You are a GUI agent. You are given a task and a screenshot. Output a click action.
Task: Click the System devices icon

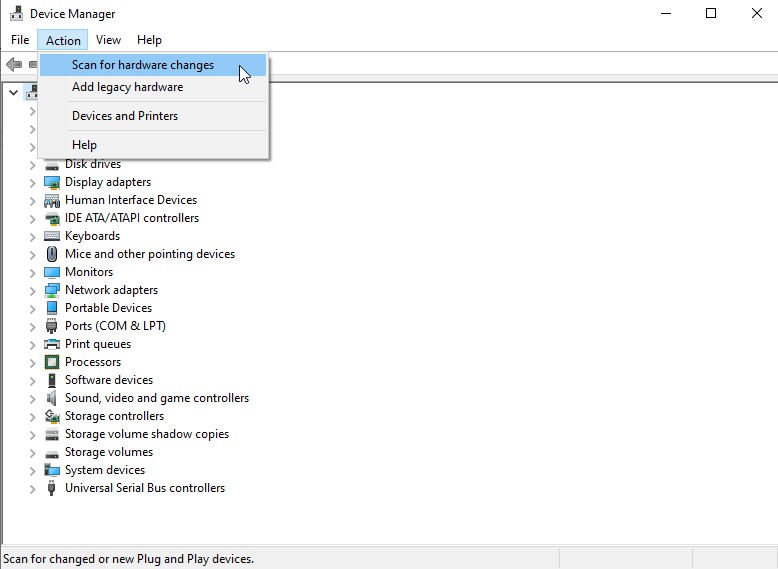[52, 470]
